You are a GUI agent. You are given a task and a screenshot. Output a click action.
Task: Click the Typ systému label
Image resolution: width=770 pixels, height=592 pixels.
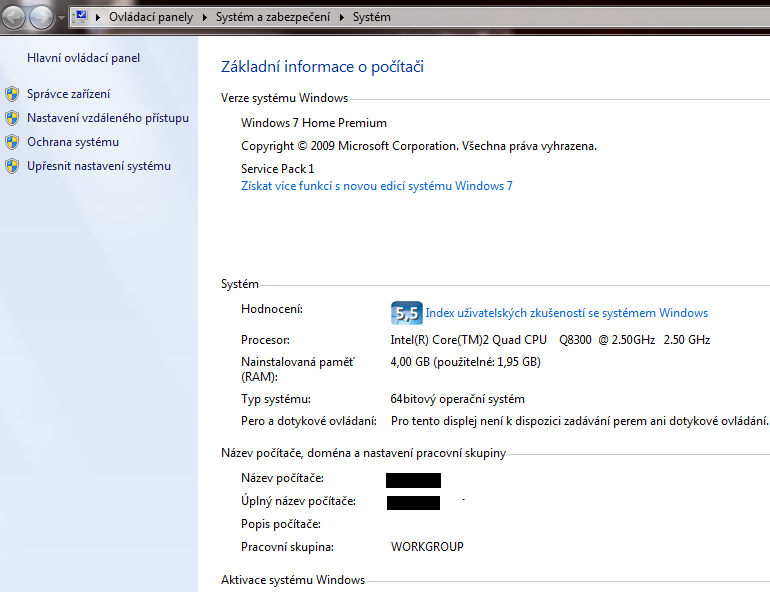[275, 399]
